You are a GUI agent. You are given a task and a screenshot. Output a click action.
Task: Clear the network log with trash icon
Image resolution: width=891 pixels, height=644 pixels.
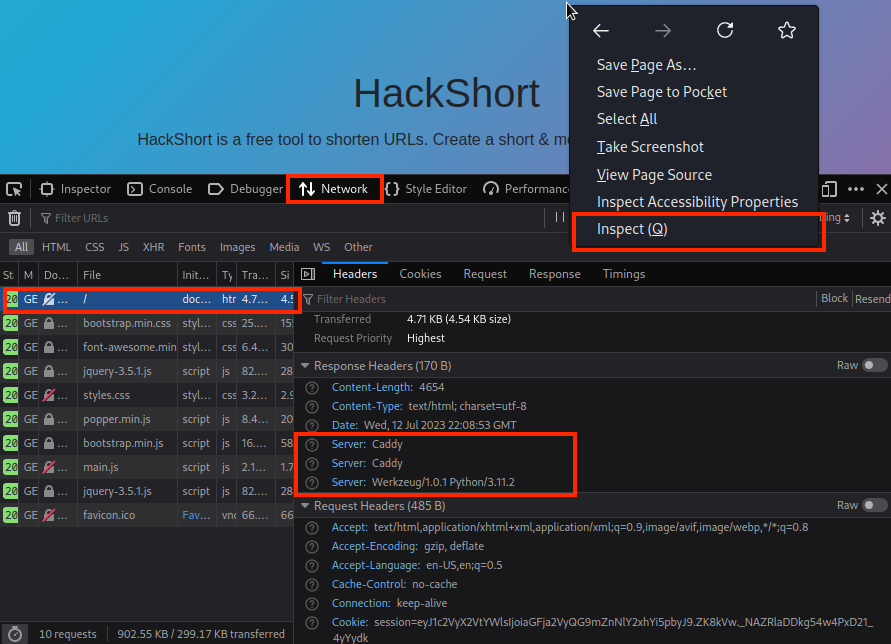14,218
